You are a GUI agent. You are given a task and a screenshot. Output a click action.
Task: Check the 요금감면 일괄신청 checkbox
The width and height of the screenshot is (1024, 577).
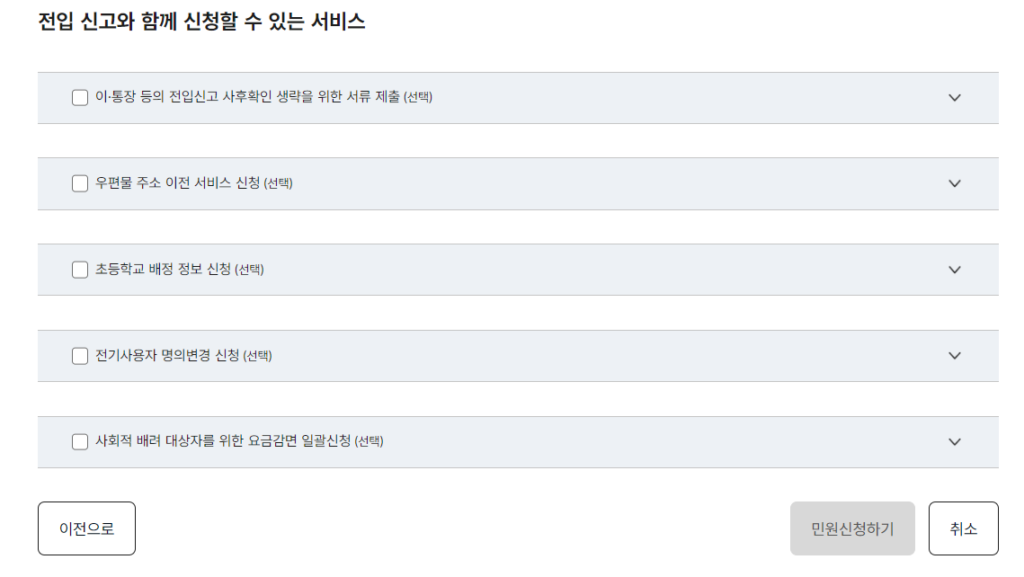pyautogui.click(x=79, y=441)
